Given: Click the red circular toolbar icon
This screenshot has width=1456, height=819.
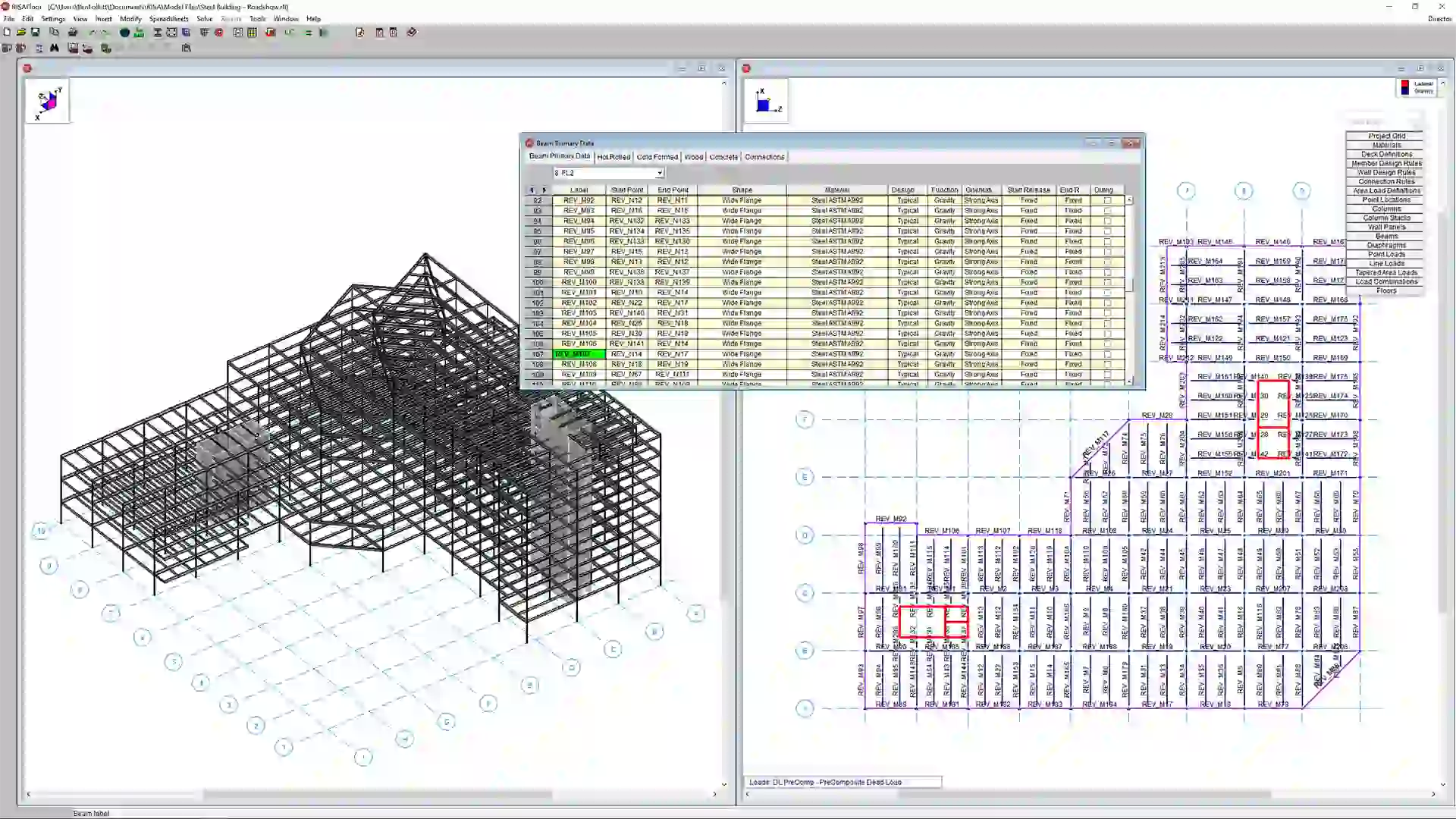Looking at the screenshot, I should click(x=218, y=33).
